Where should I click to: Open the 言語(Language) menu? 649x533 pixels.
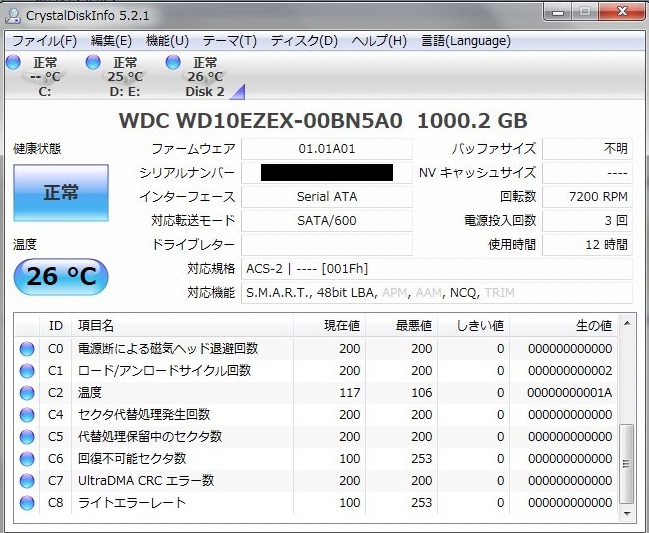466,41
